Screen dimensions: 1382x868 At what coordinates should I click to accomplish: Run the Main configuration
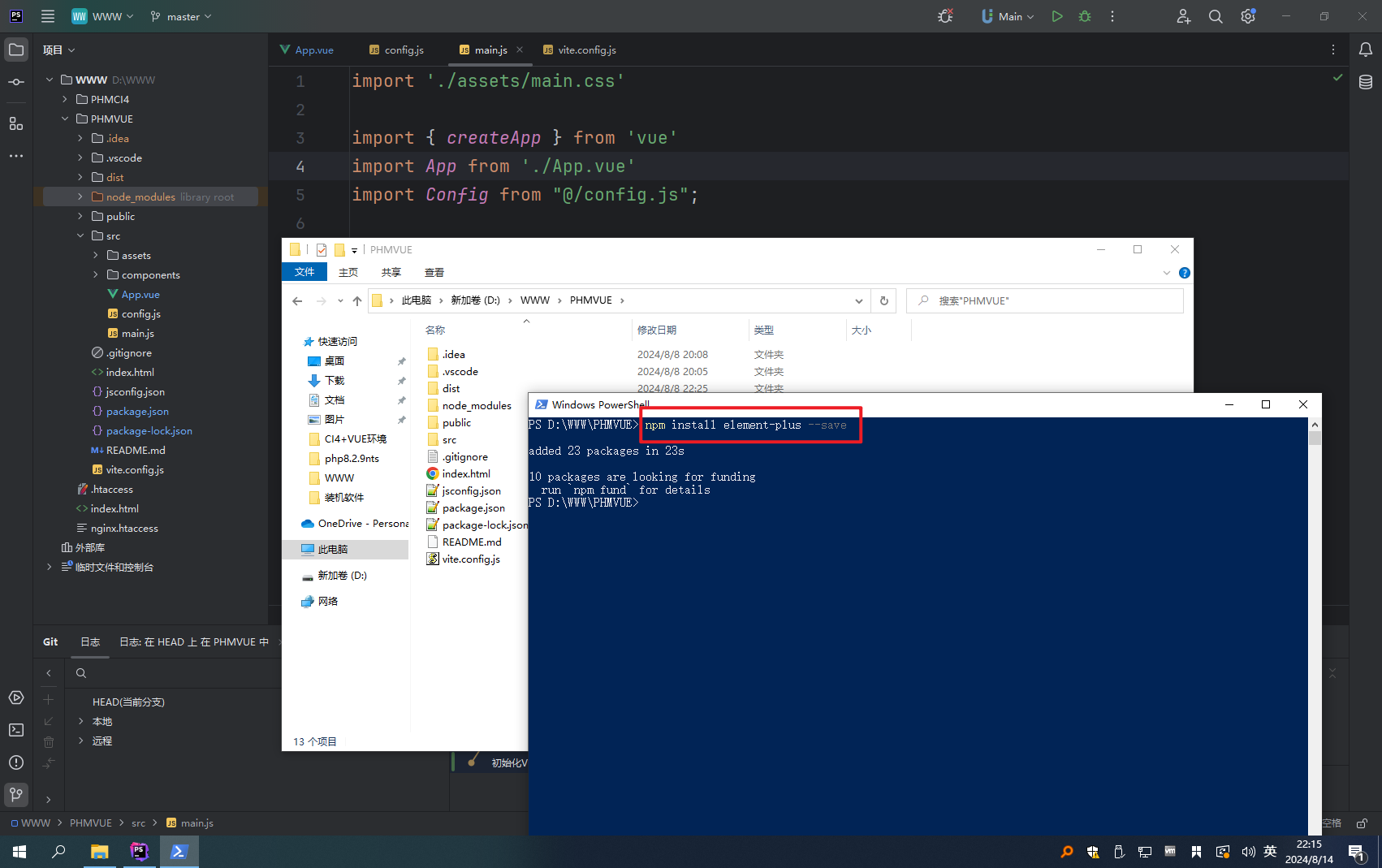coord(1057,16)
